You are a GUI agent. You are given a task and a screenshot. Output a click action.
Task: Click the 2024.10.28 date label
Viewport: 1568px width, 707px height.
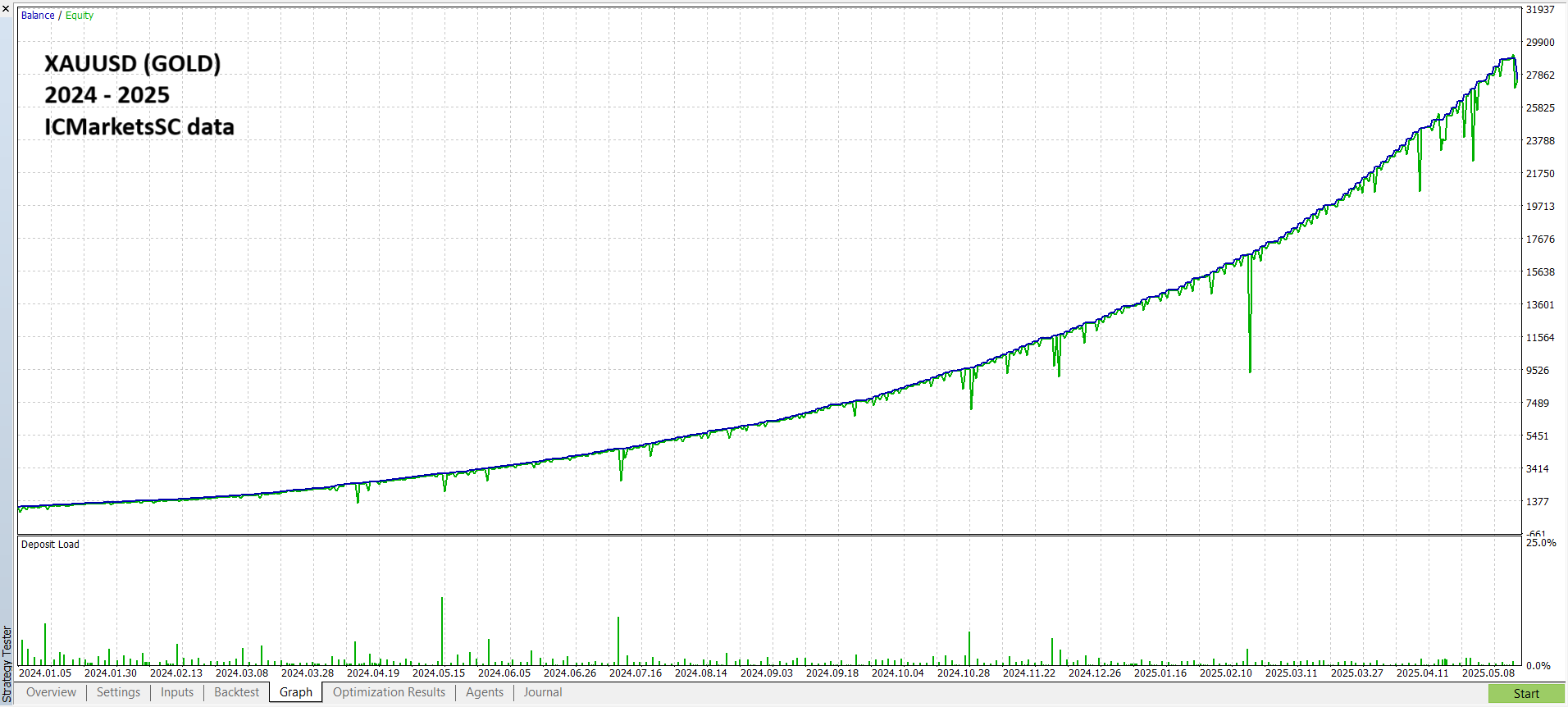[x=964, y=673]
